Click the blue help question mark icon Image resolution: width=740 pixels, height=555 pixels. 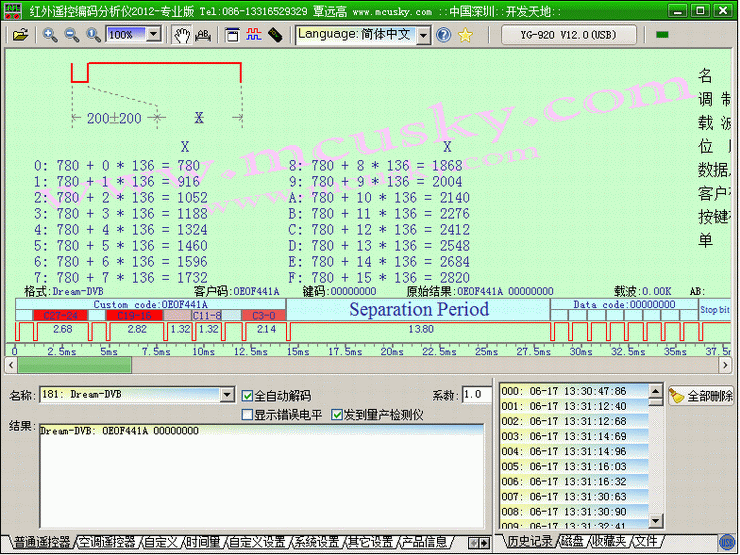(x=443, y=34)
